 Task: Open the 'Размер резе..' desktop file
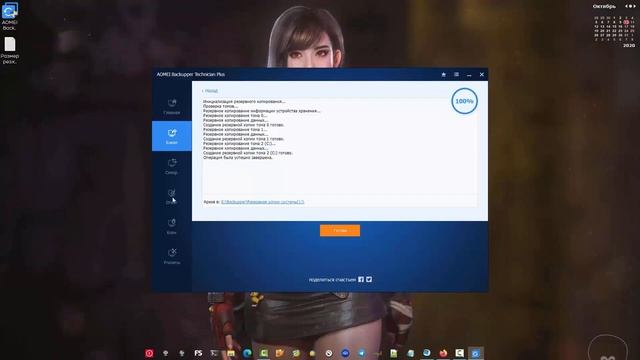pos(9,50)
